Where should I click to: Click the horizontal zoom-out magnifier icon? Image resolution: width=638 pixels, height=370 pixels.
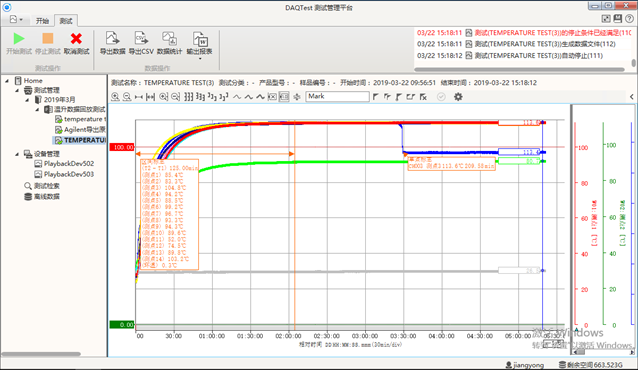127,96
